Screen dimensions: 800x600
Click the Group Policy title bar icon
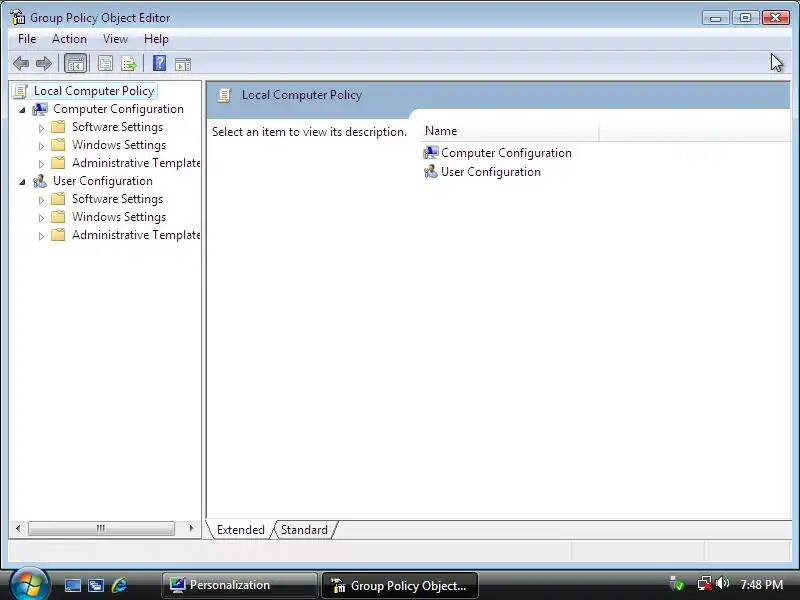coord(17,17)
